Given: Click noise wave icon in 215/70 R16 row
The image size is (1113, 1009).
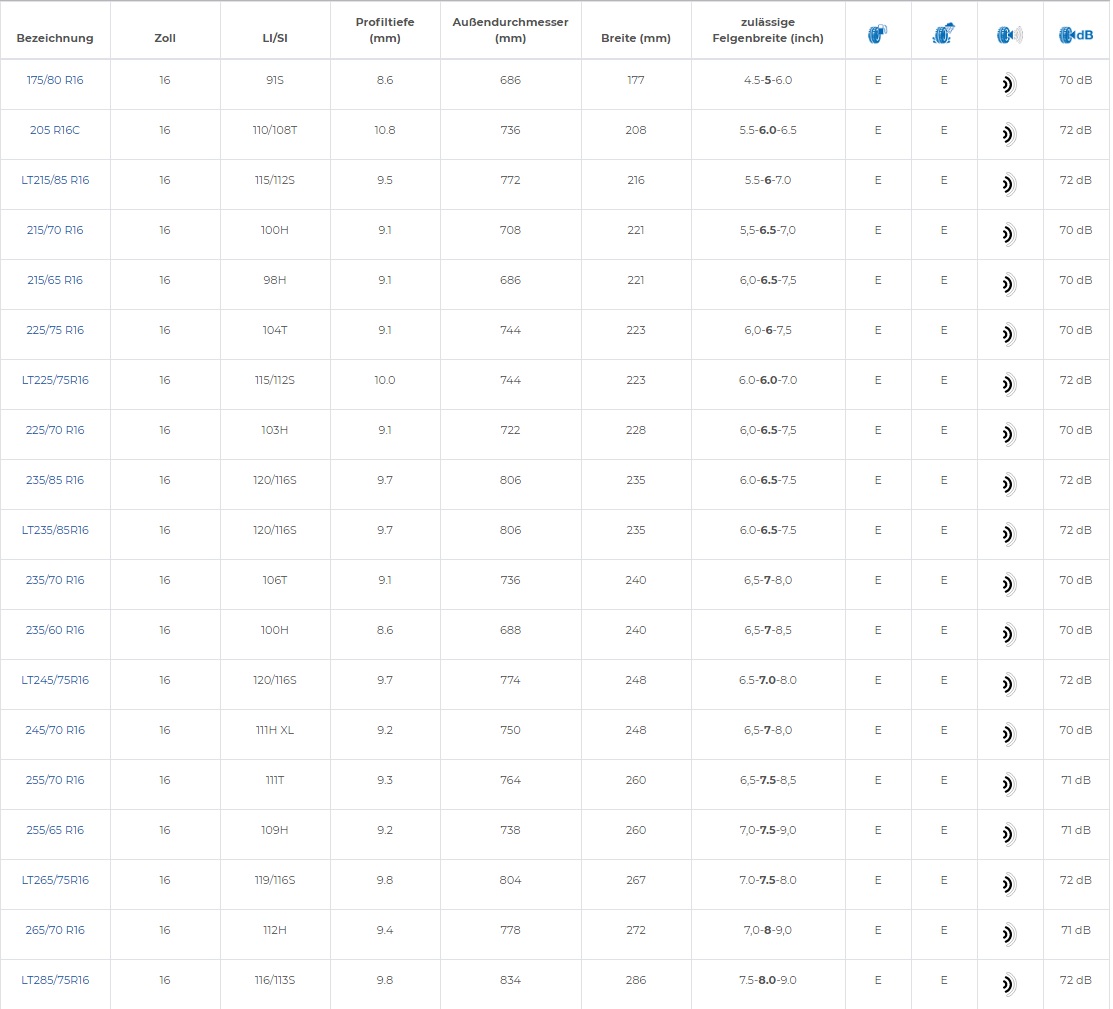Looking at the screenshot, I should 1009,234.
